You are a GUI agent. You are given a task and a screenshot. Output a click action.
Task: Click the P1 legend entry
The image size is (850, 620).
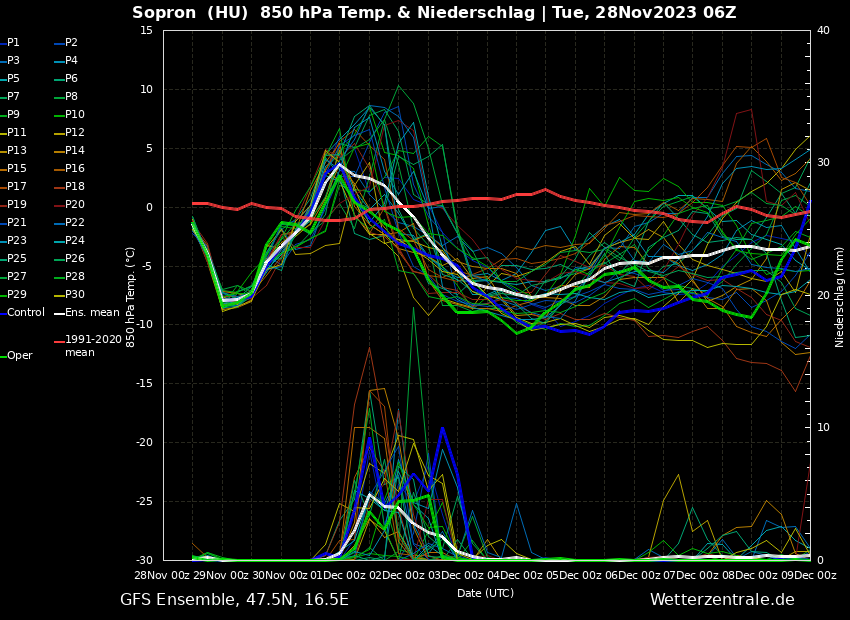pos(13,43)
